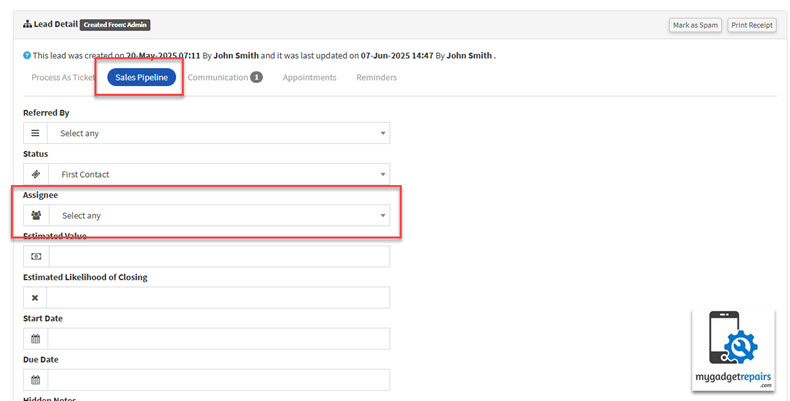Open the Referred By dropdown

[x=219, y=133]
